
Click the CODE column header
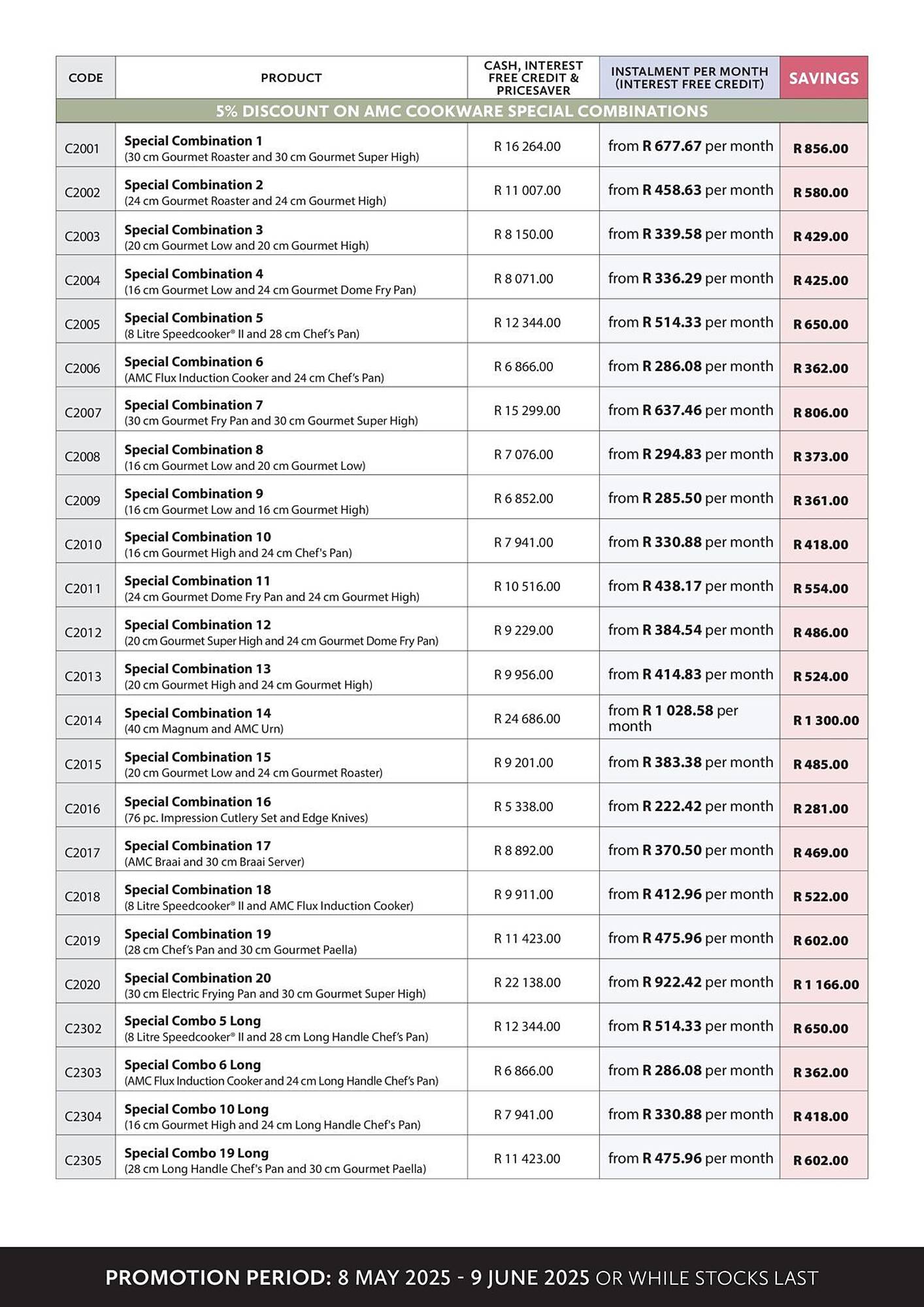(x=86, y=78)
